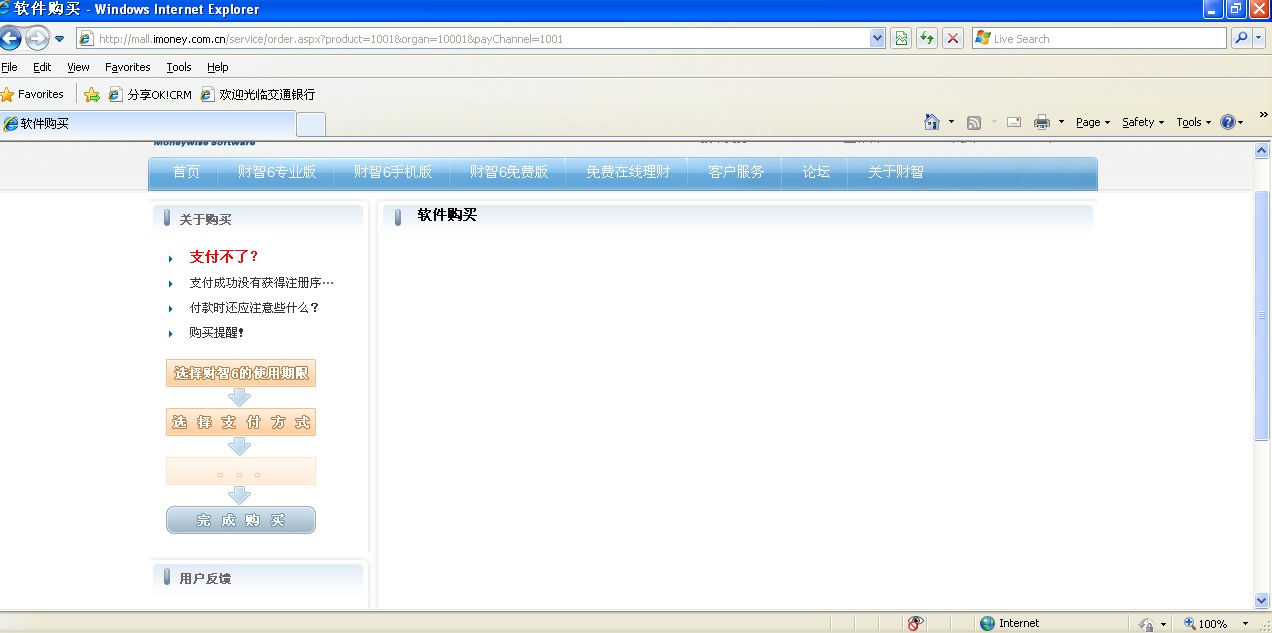Image resolution: width=1272 pixels, height=633 pixels.
Task: Click the 100% zoom level button
Action: [1206, 623]
